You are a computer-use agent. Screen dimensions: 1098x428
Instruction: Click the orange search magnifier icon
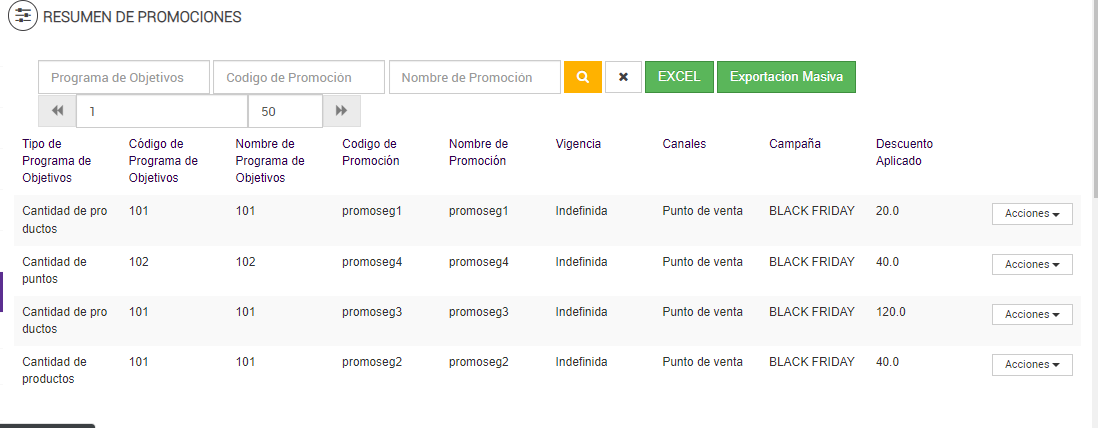tap(583, 77)
